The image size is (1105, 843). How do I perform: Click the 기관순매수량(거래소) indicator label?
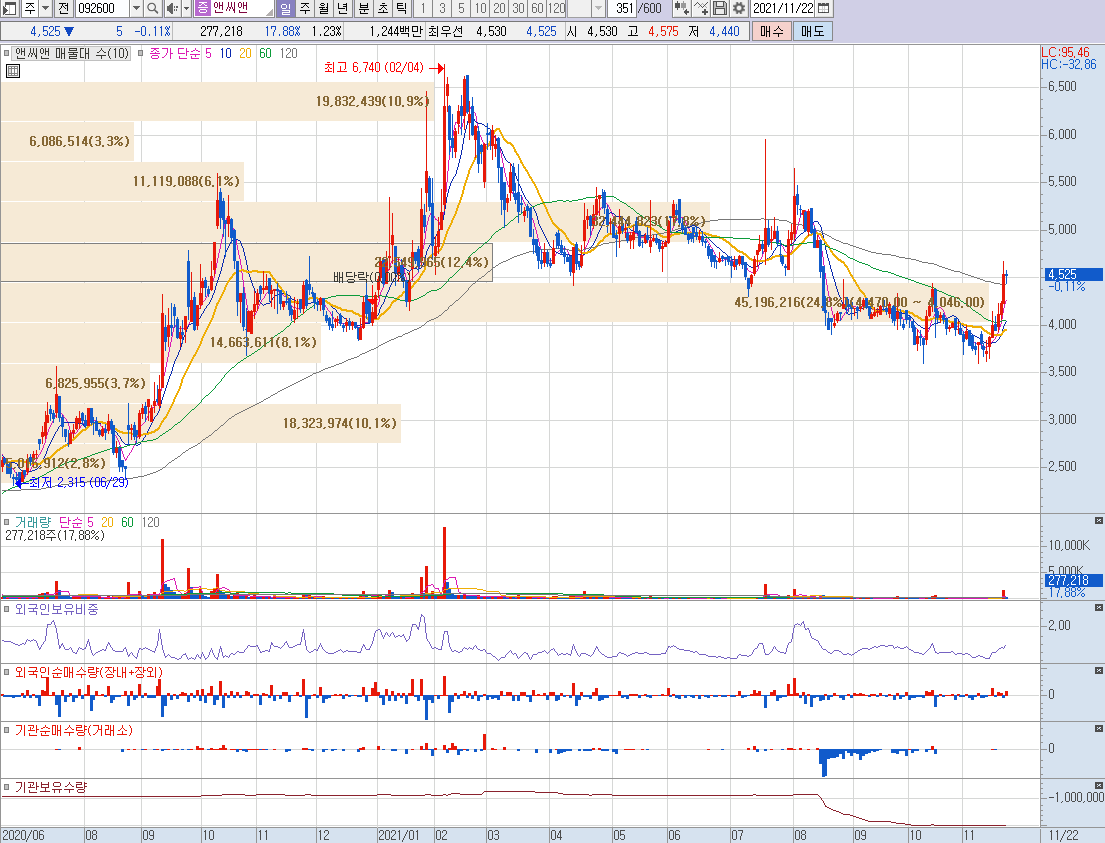click(74, 730)
